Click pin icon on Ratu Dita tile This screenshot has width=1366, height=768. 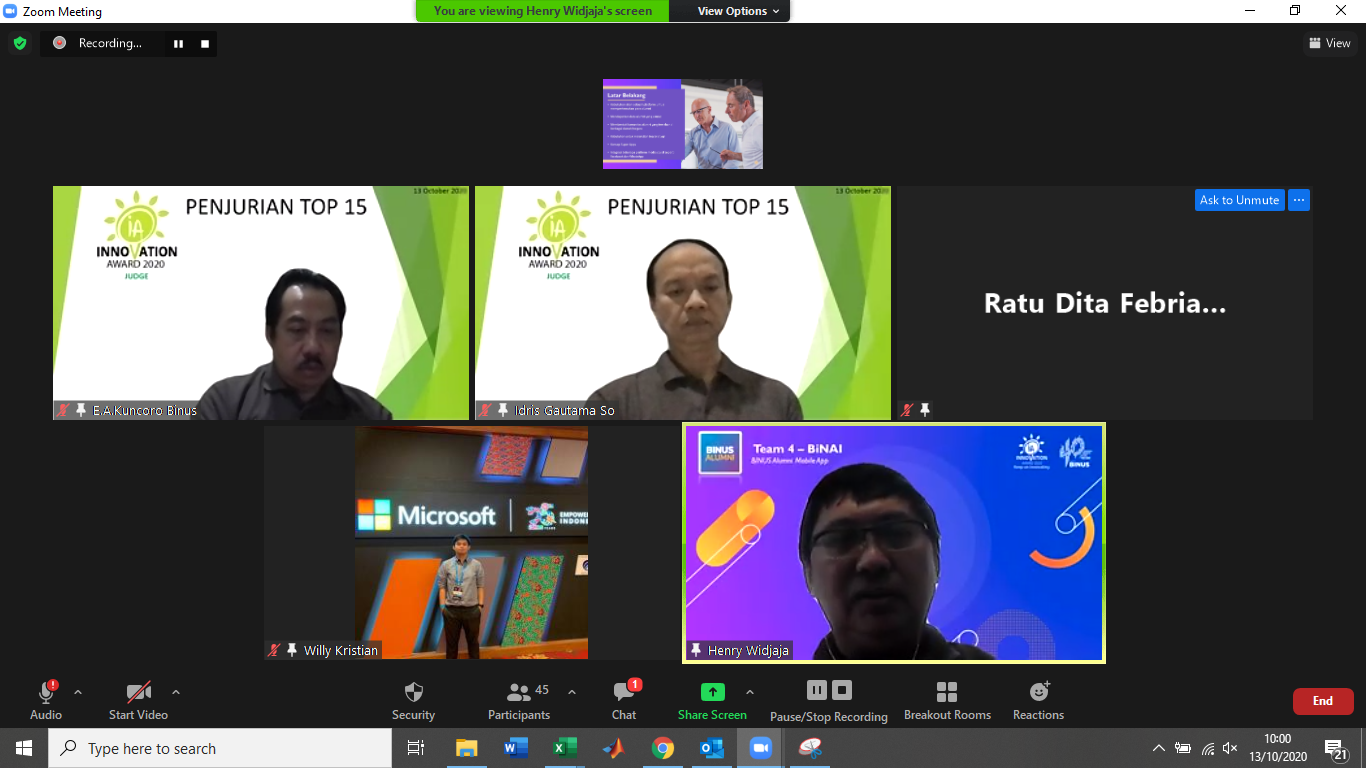[925, 410]
